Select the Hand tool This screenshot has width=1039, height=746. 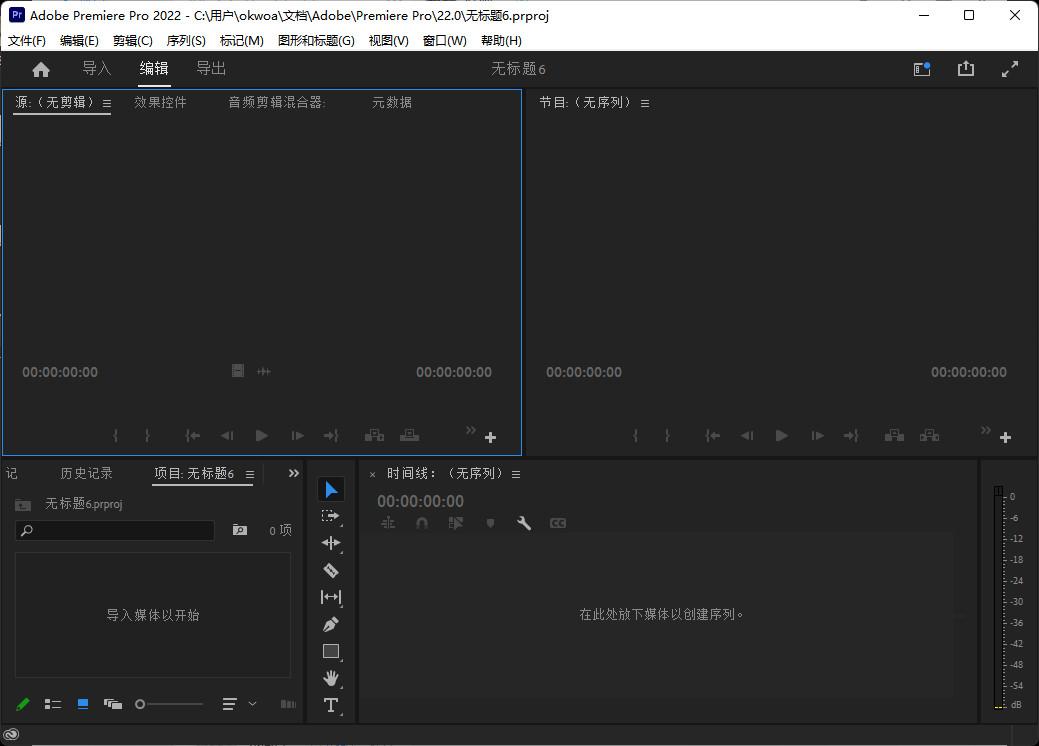click(331, 678)
